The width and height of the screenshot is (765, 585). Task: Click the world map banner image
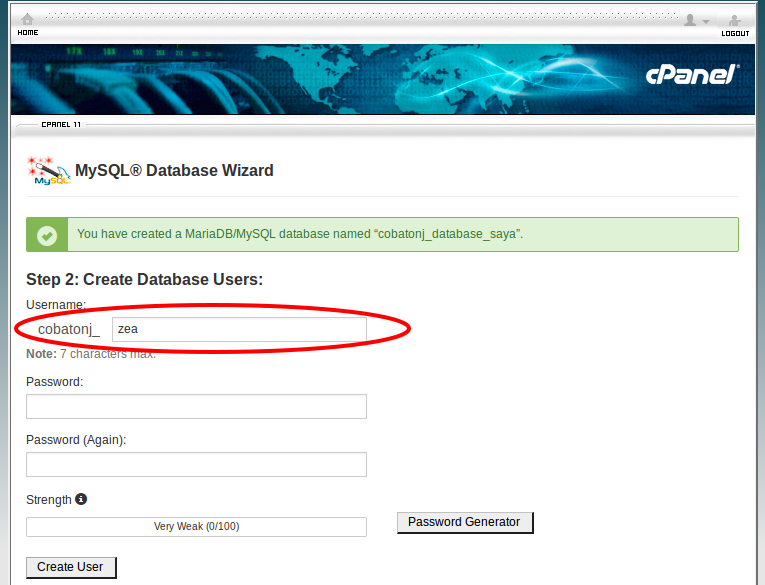pos(383,80)
